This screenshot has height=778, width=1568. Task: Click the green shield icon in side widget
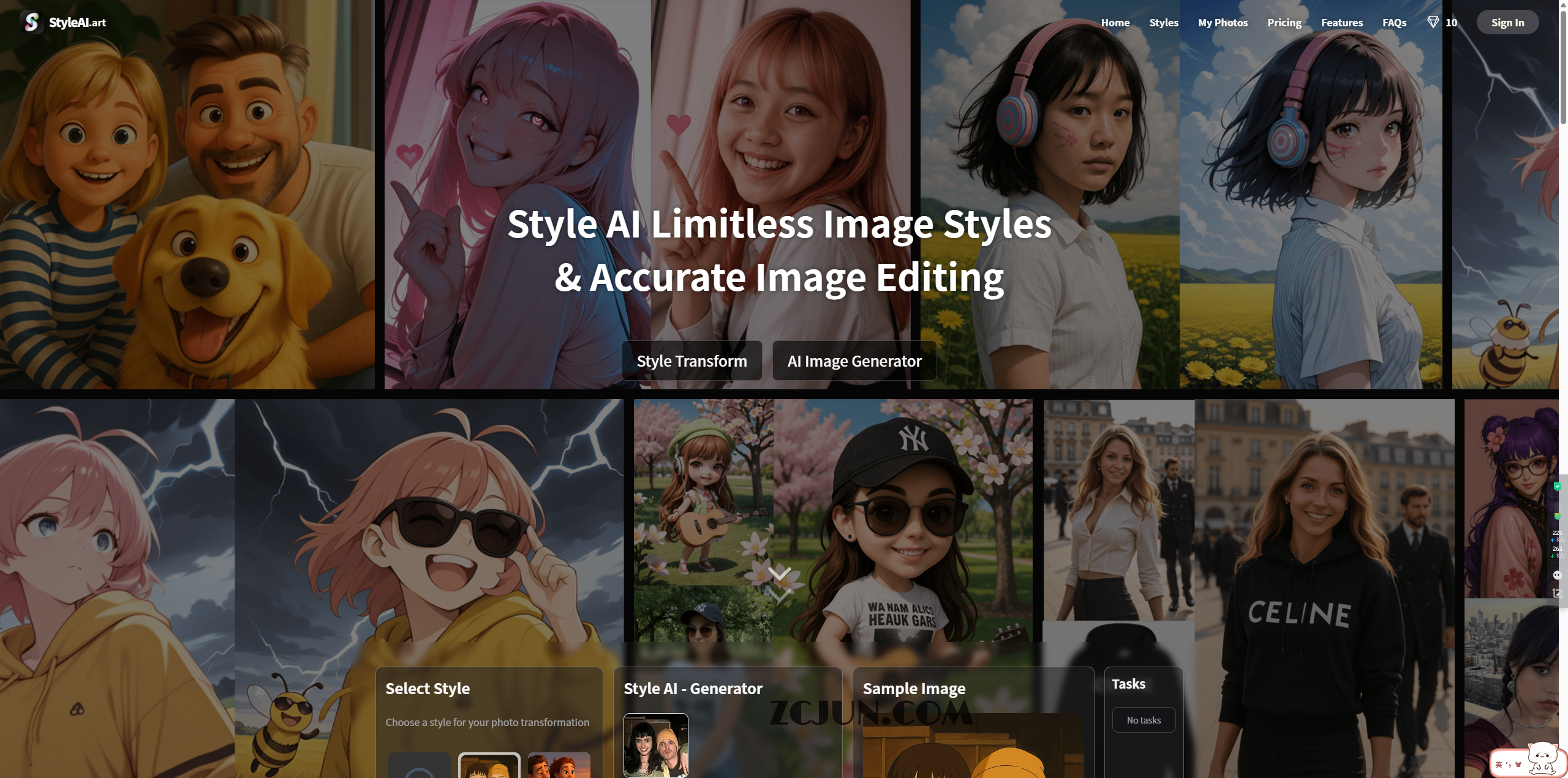pos(1557,487)
